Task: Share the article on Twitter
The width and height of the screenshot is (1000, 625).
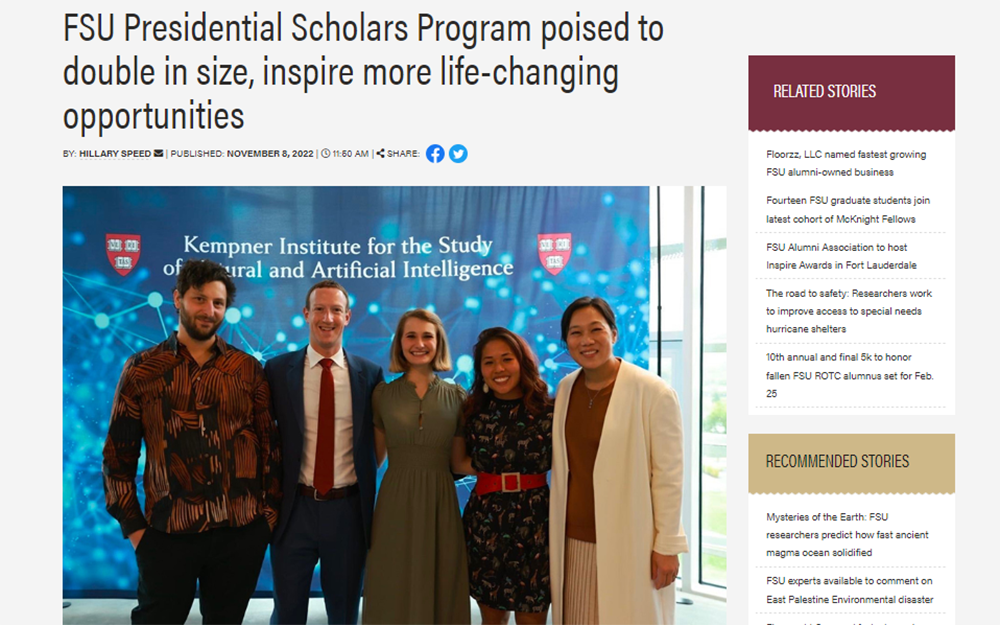Action: coord(458,153)
